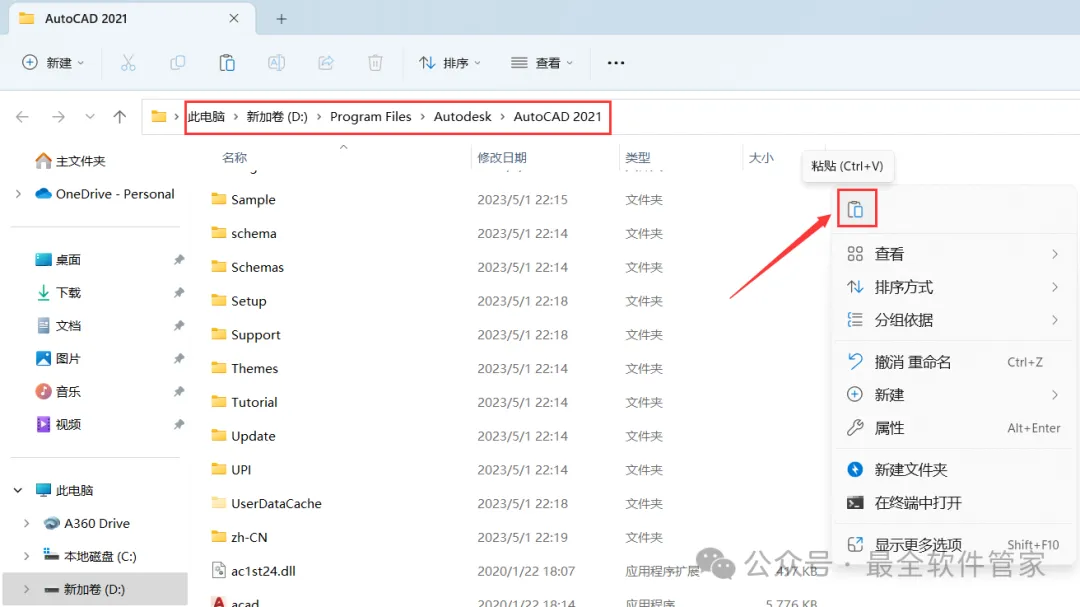Open 新建 submenu in context menu

(954, 395)
